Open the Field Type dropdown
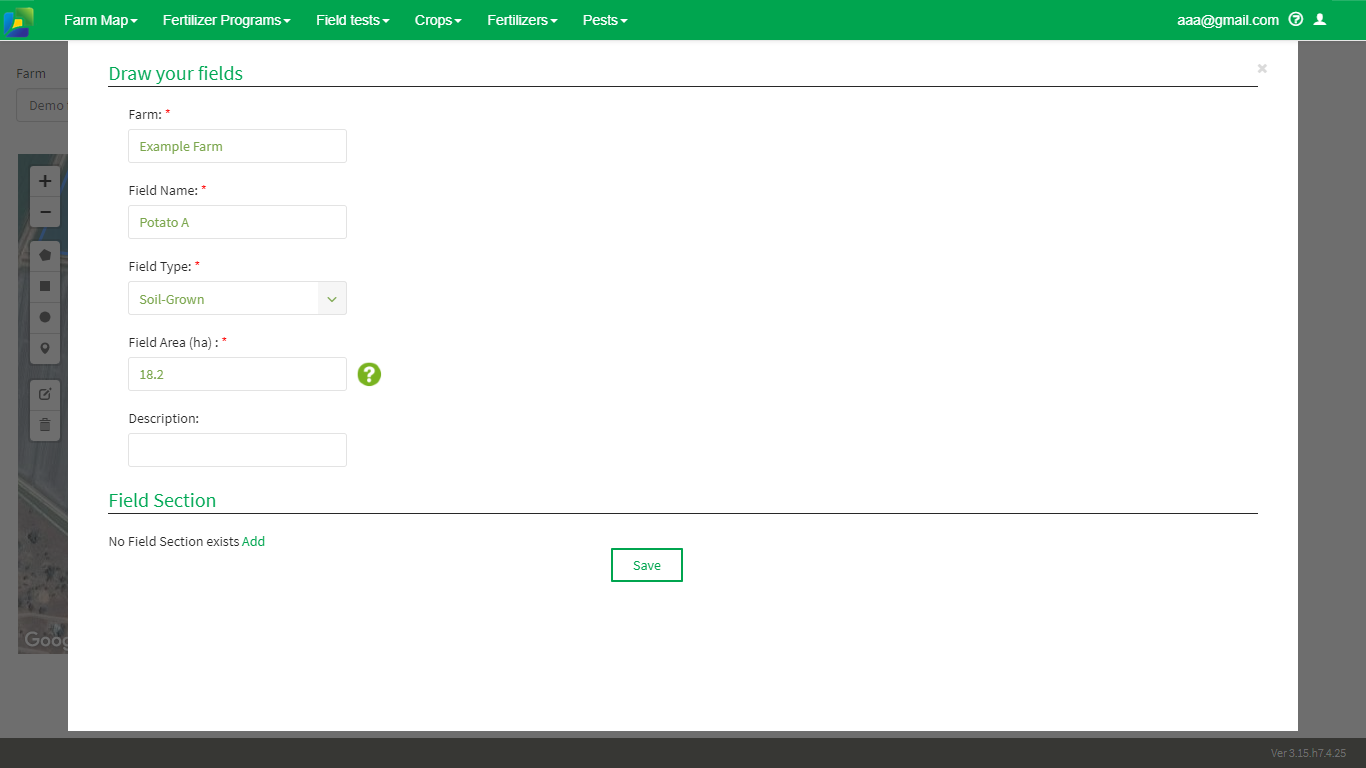 237,298
